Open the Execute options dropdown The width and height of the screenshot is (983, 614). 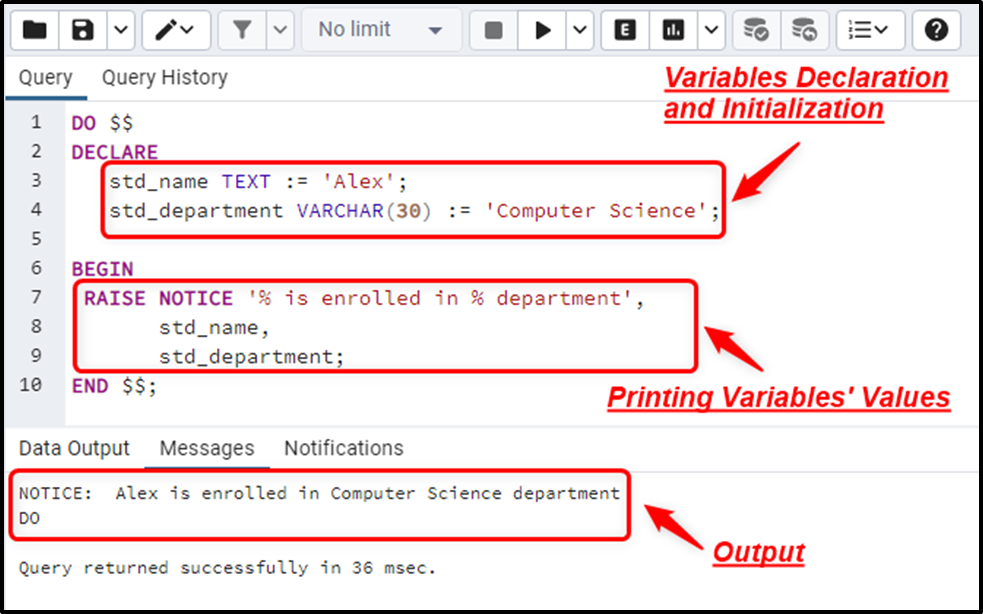pos(578,30)
